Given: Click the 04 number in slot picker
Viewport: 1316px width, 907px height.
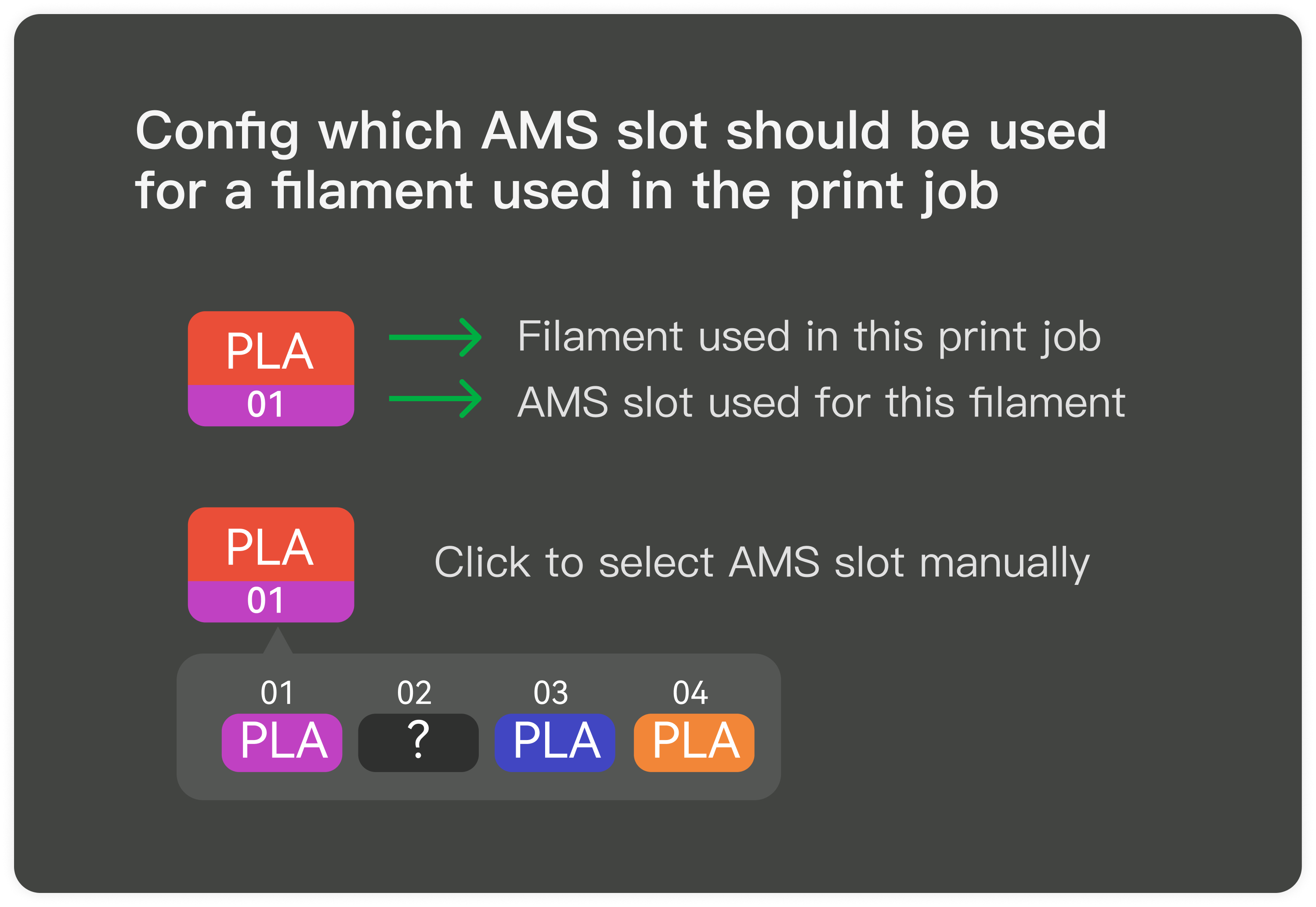Looking at the screenshot, I should pyautogui.click(x=690, y=693).
